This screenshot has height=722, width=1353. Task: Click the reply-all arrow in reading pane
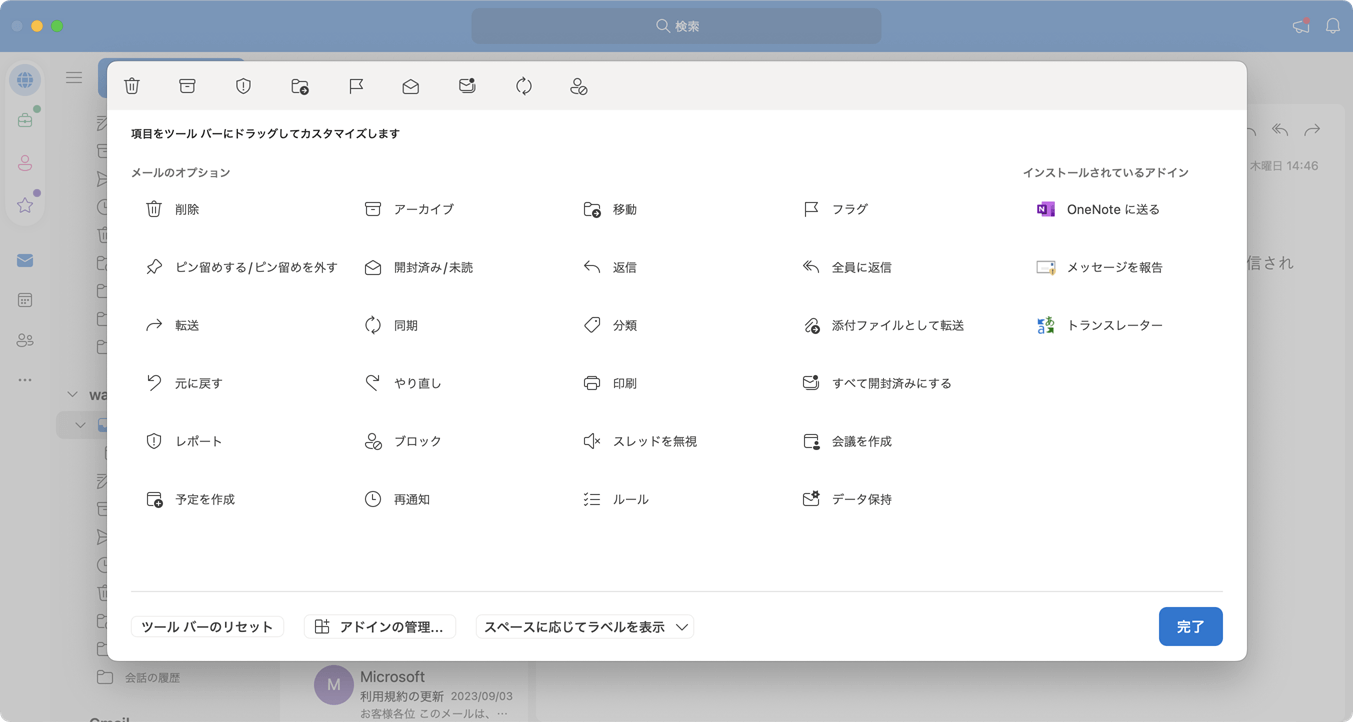coord(1280,130)
